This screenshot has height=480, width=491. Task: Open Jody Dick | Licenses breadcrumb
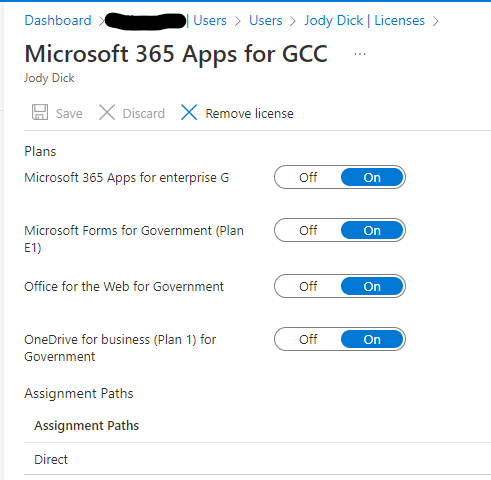click(x=365, y=20)
